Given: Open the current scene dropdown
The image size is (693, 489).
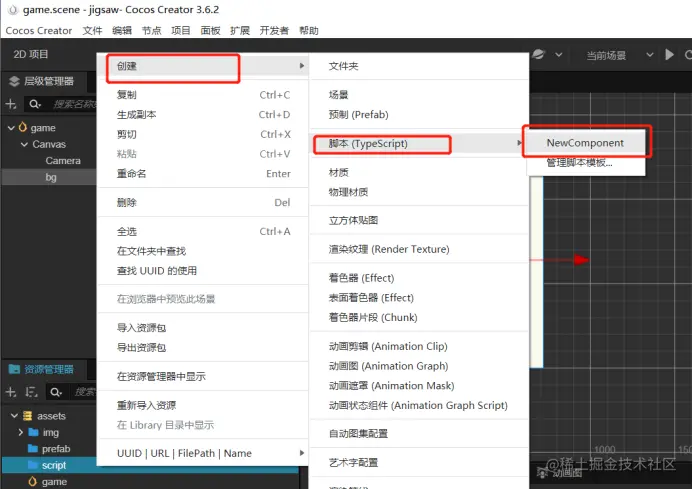Looking at the screenshot, I should (x=620, y=55).
